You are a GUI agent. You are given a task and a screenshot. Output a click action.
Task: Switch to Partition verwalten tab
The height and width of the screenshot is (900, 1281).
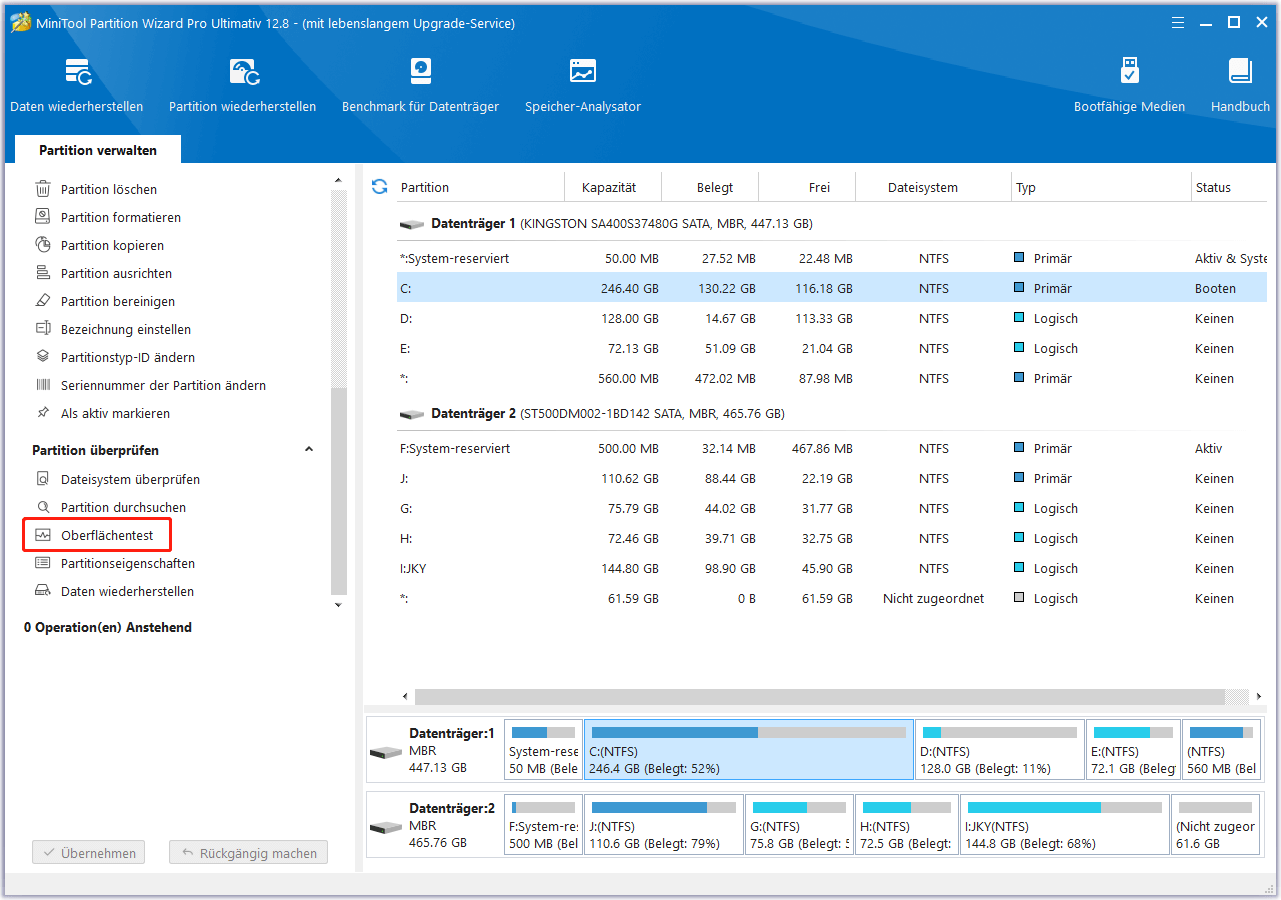click(x=98, y=150)
